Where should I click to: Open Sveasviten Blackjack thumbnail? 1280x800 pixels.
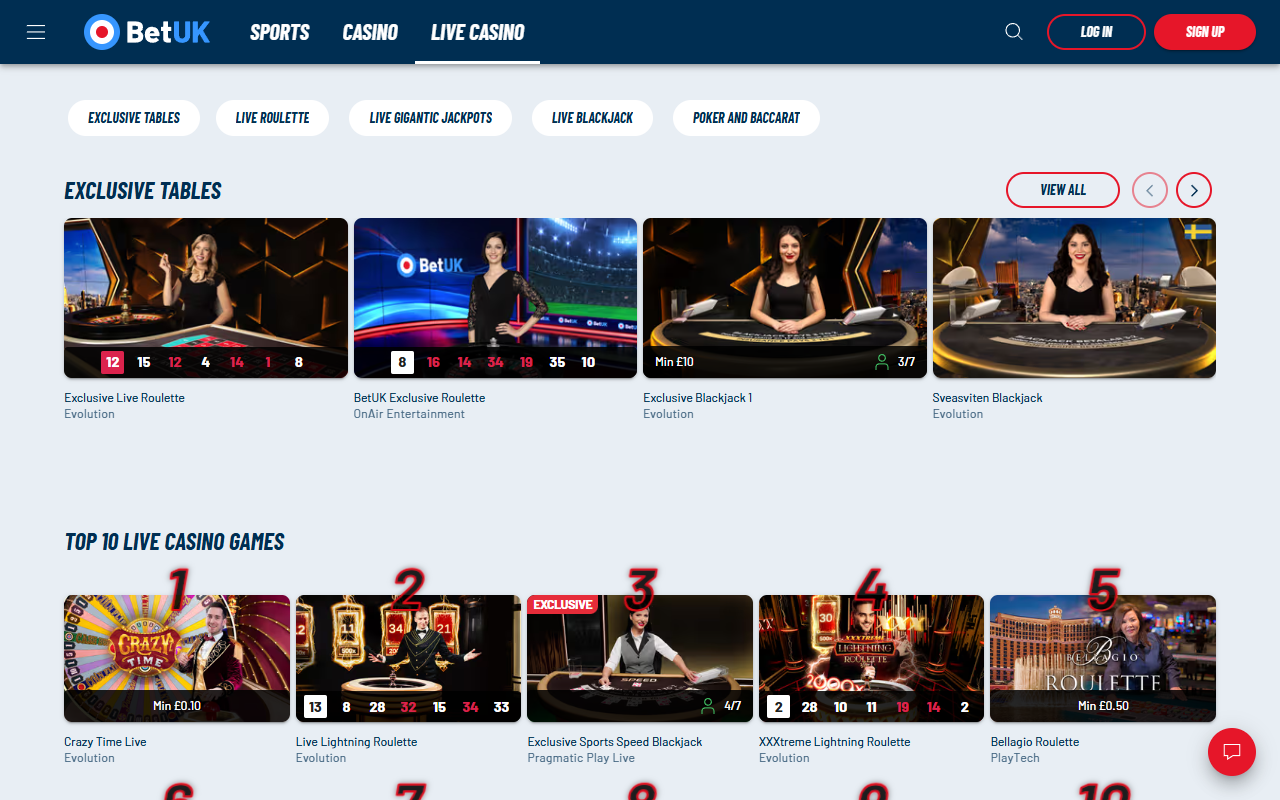click(1074, 298)
